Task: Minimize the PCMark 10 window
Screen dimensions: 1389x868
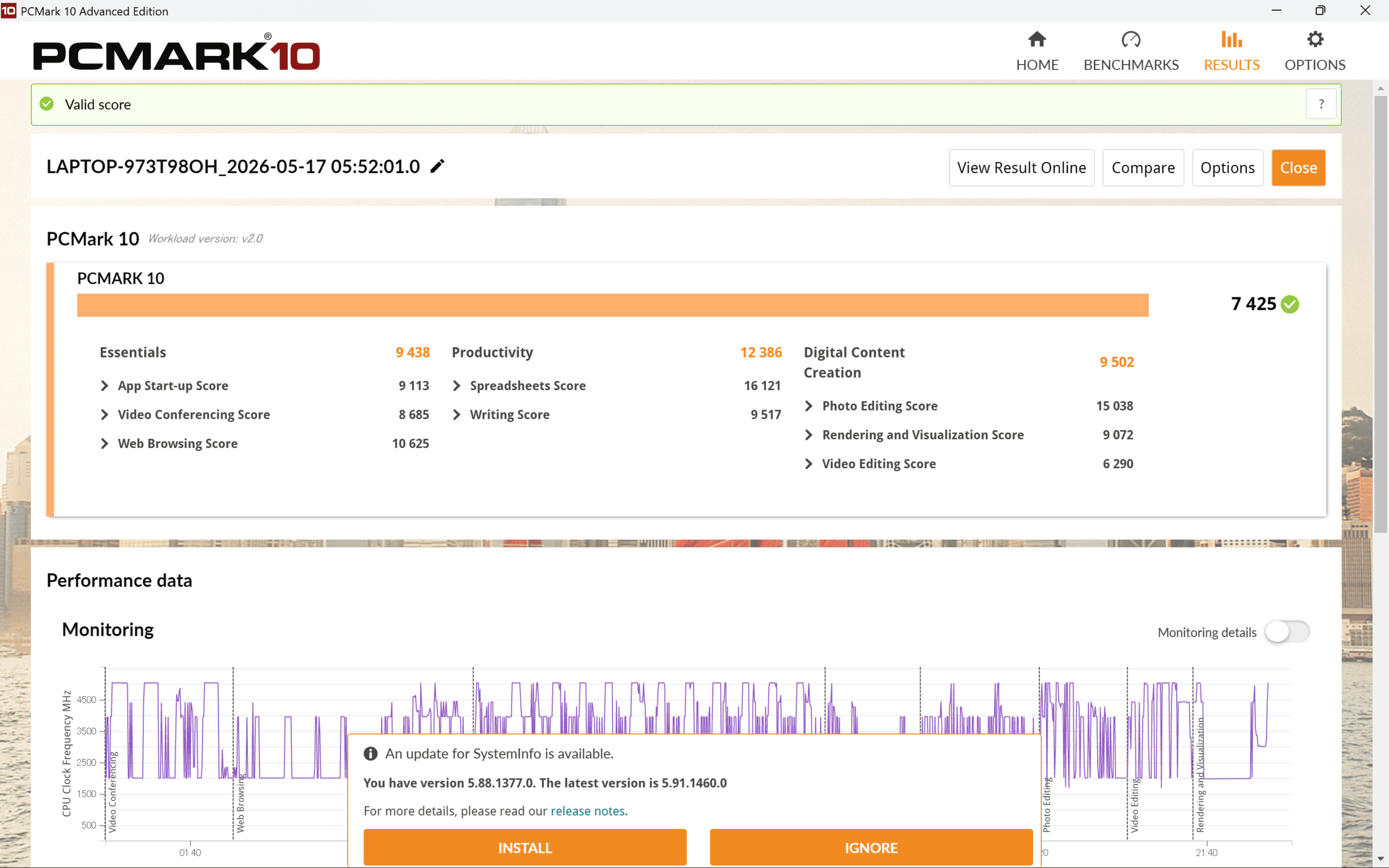Action: click(1277, 11)
